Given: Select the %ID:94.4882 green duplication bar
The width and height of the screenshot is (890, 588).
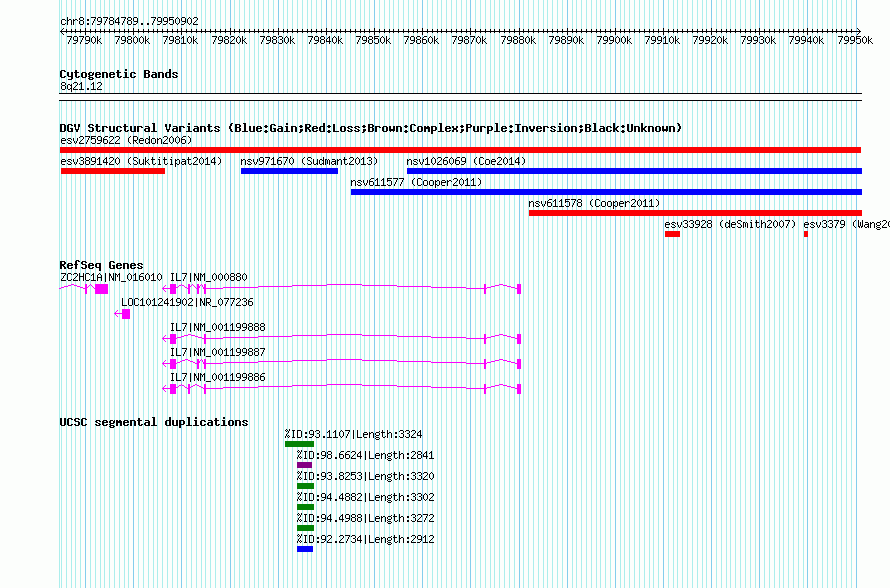Looking at the screenshot, I should [x=305, y=507].
